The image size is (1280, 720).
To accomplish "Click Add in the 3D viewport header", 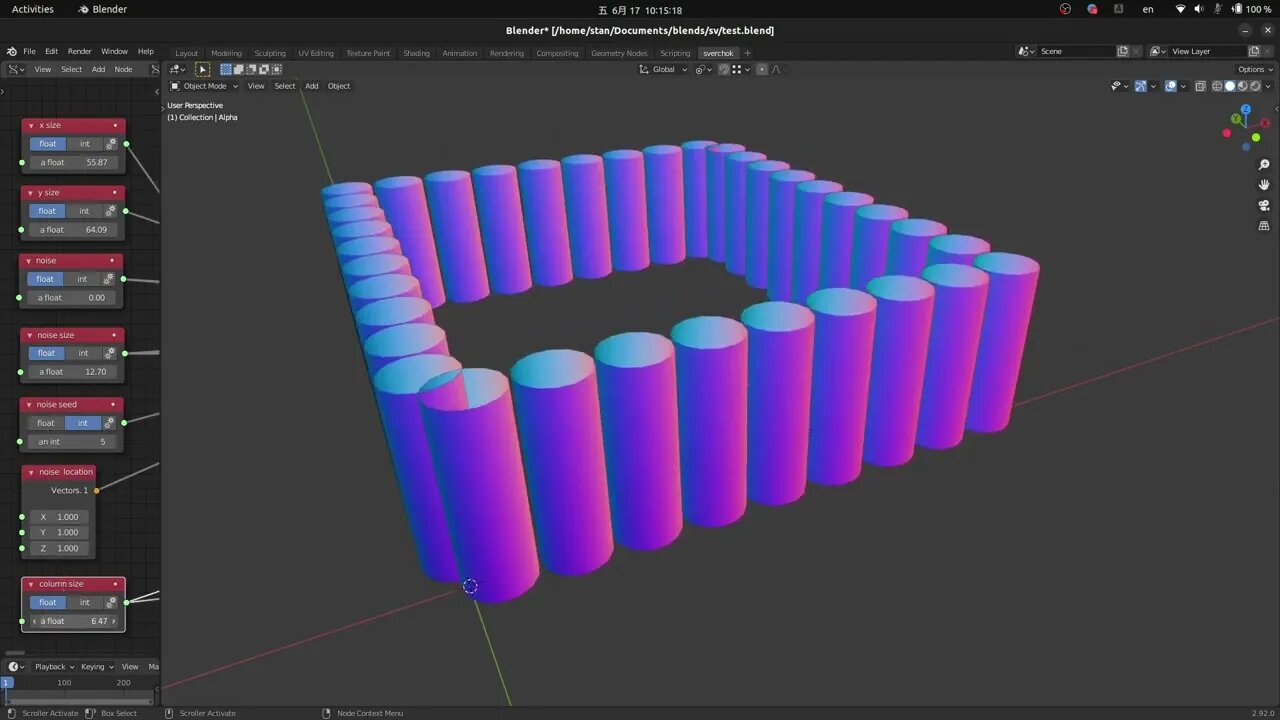I will pos(312,86).
